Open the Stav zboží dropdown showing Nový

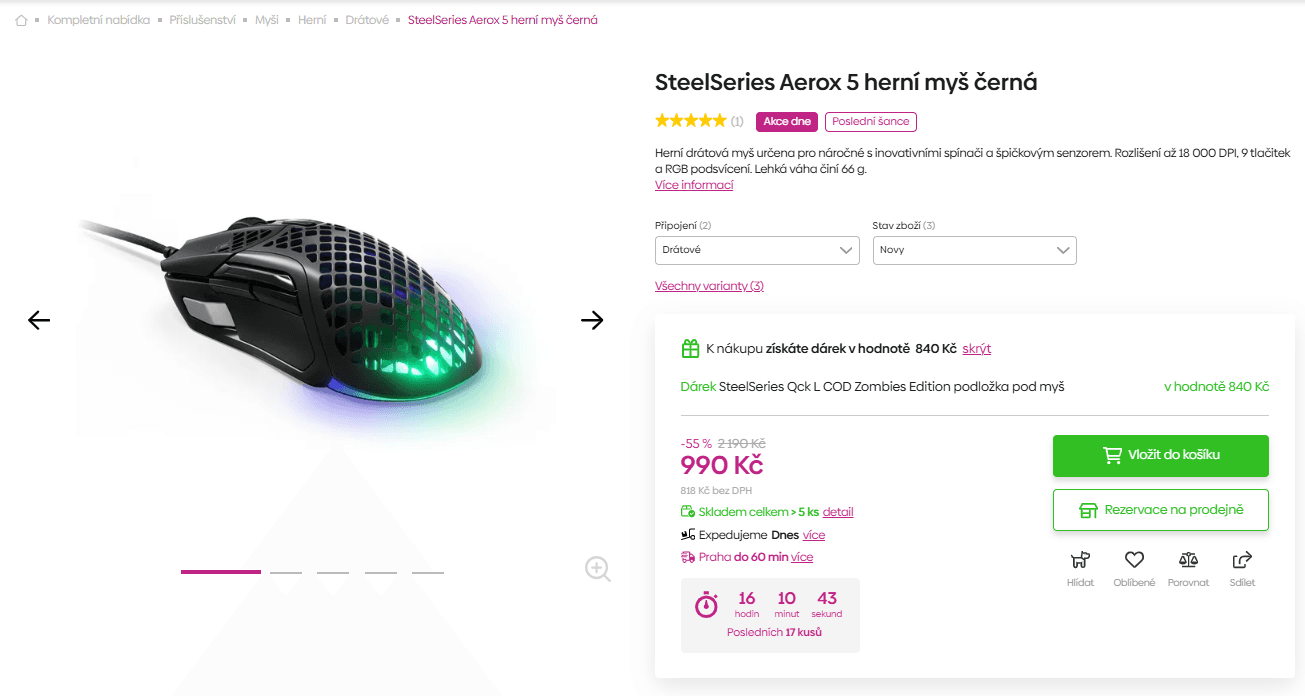[x=974, y=250]
